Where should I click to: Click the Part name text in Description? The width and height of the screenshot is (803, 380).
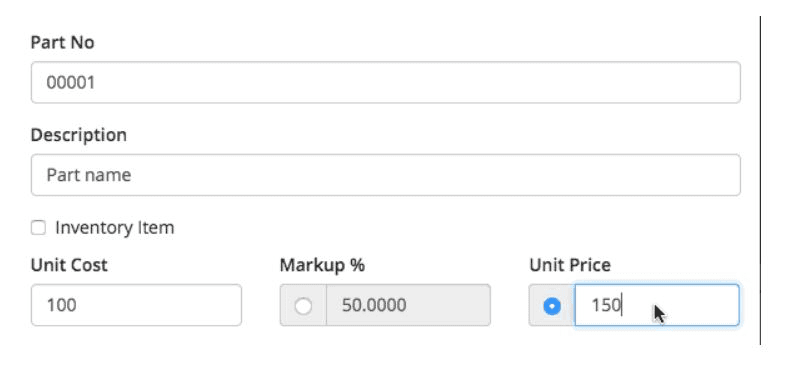89,175
